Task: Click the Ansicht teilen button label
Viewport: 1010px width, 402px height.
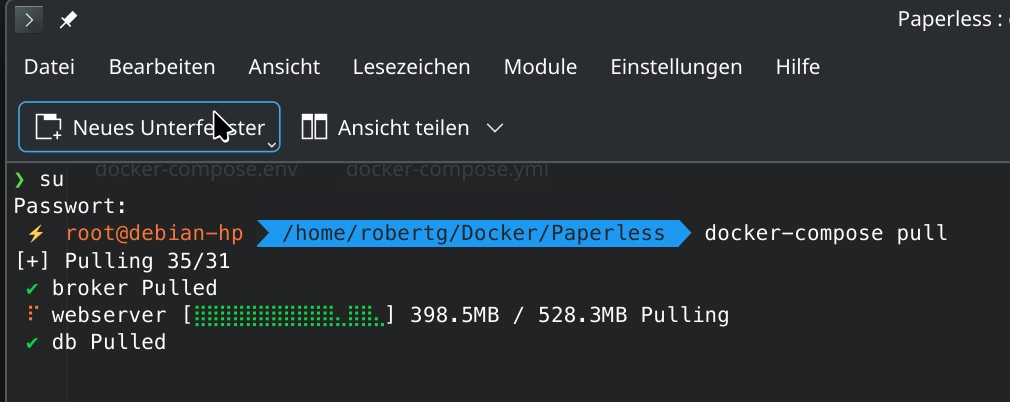Action: pyautogui.click(x=403, y=127)
